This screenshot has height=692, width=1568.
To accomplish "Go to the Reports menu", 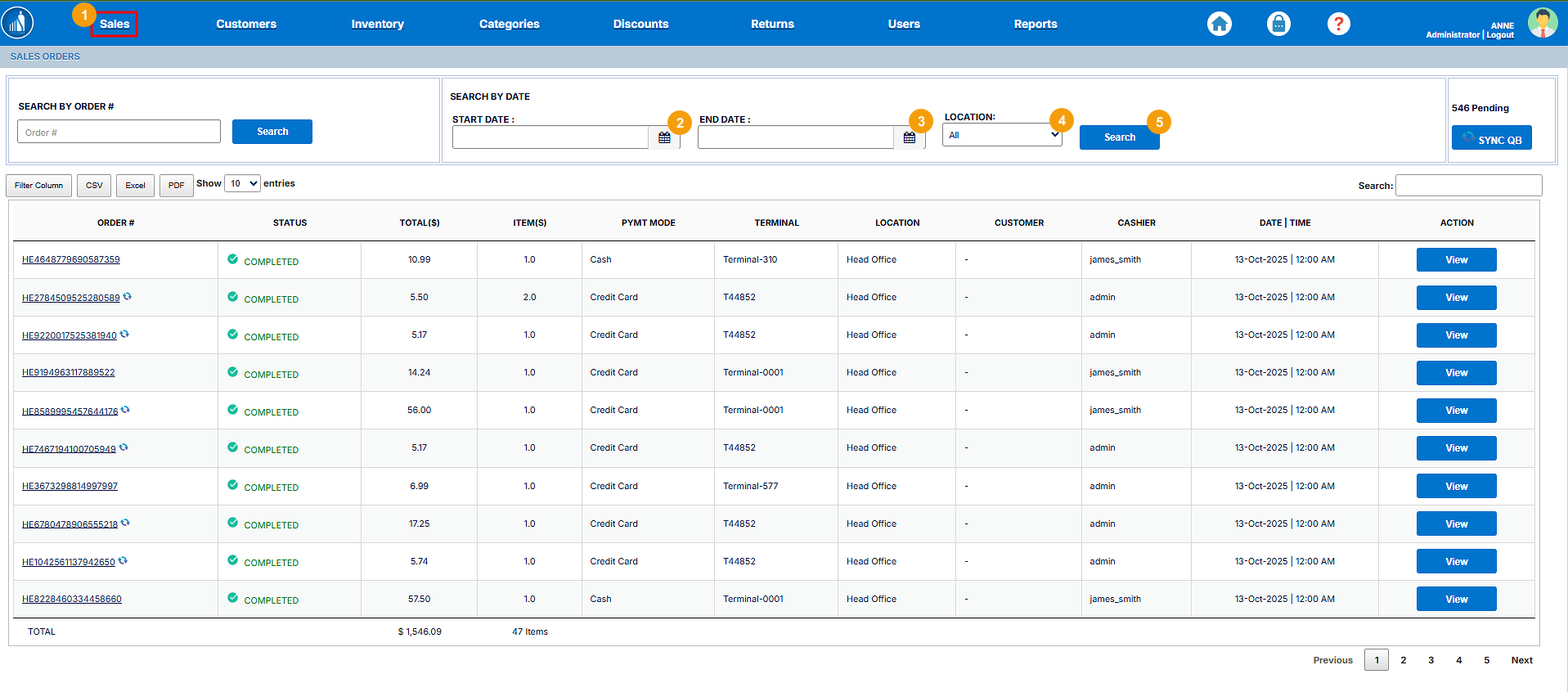I will pyautogui.click(x=1035, y=24).
